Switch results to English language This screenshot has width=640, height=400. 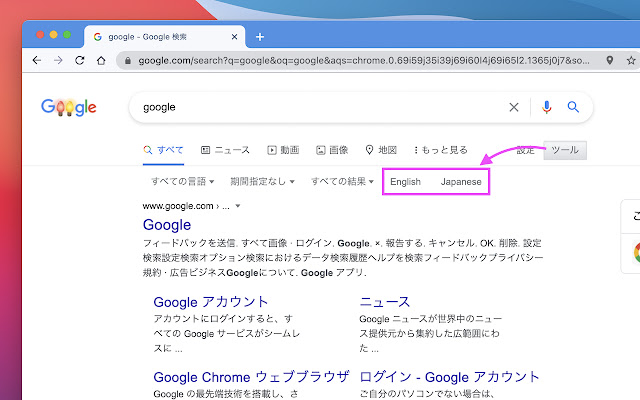click(x=405, y=182)
